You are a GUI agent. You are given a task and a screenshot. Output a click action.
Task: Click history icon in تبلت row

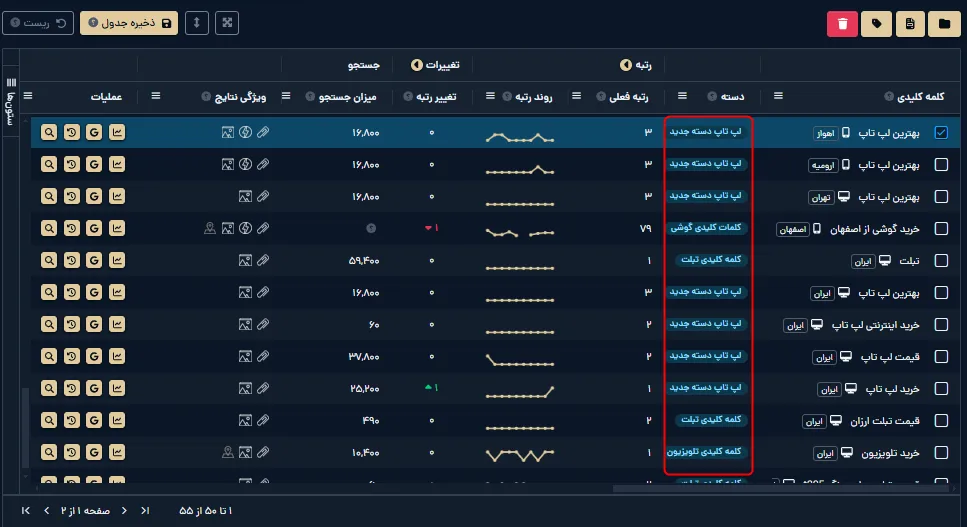[72, 260]
